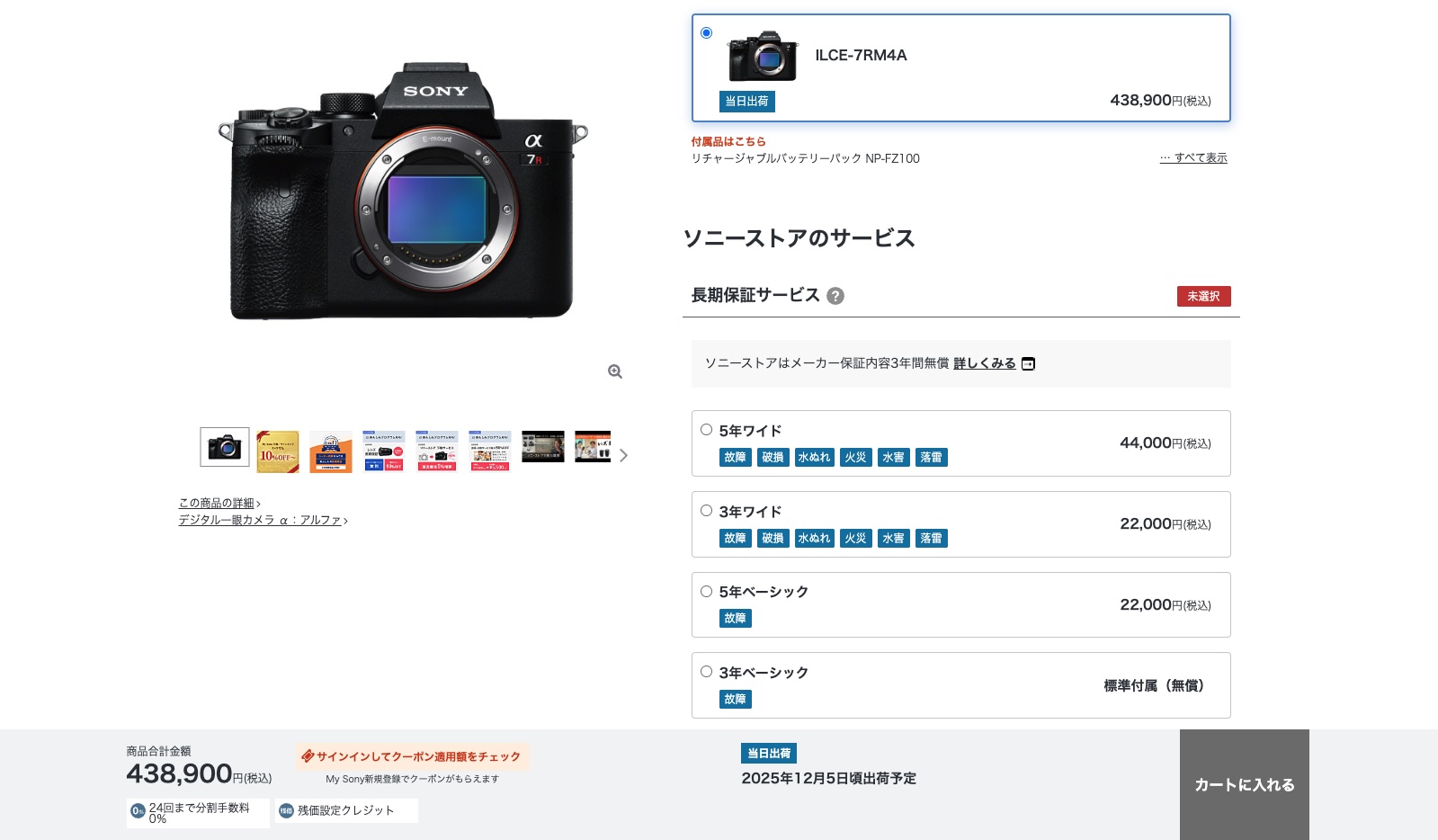Add to cart with カートに入れる button
This screenshot has width=1438, height=840.
point(1244,784)
